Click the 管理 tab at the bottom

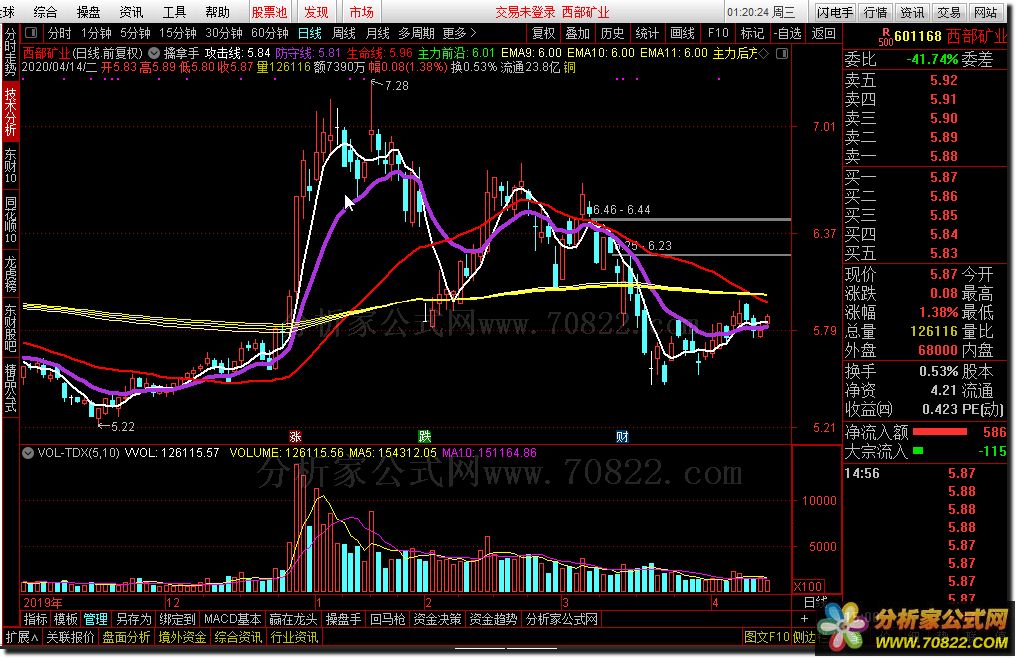[x=95, y=619]
